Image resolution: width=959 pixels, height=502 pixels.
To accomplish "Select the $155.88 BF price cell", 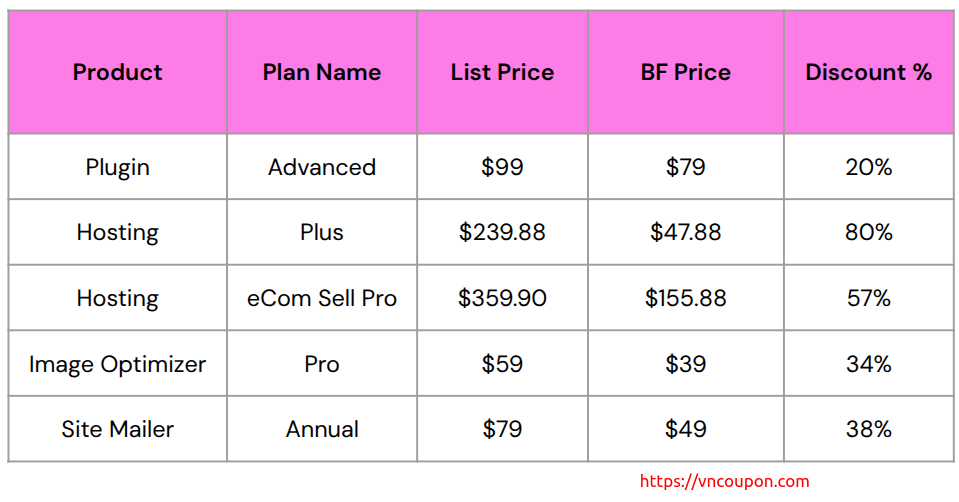I will coord(686,298).
